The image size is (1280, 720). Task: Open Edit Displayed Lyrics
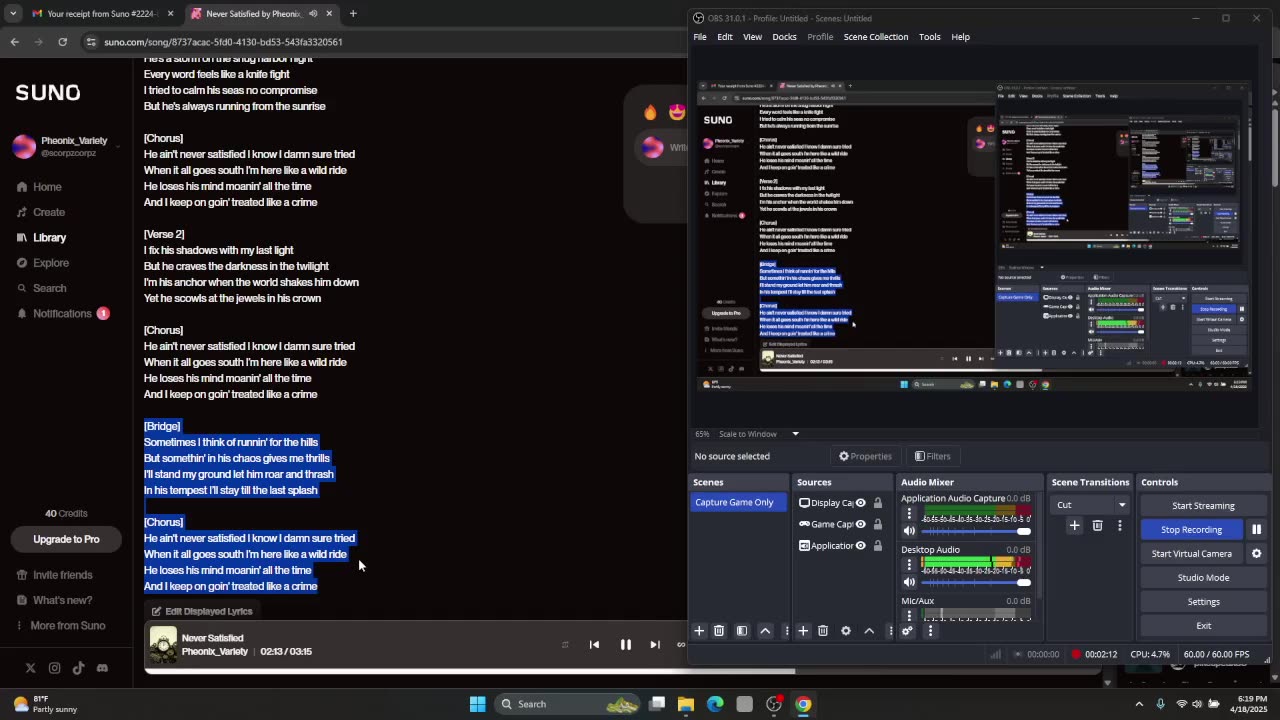202,611
